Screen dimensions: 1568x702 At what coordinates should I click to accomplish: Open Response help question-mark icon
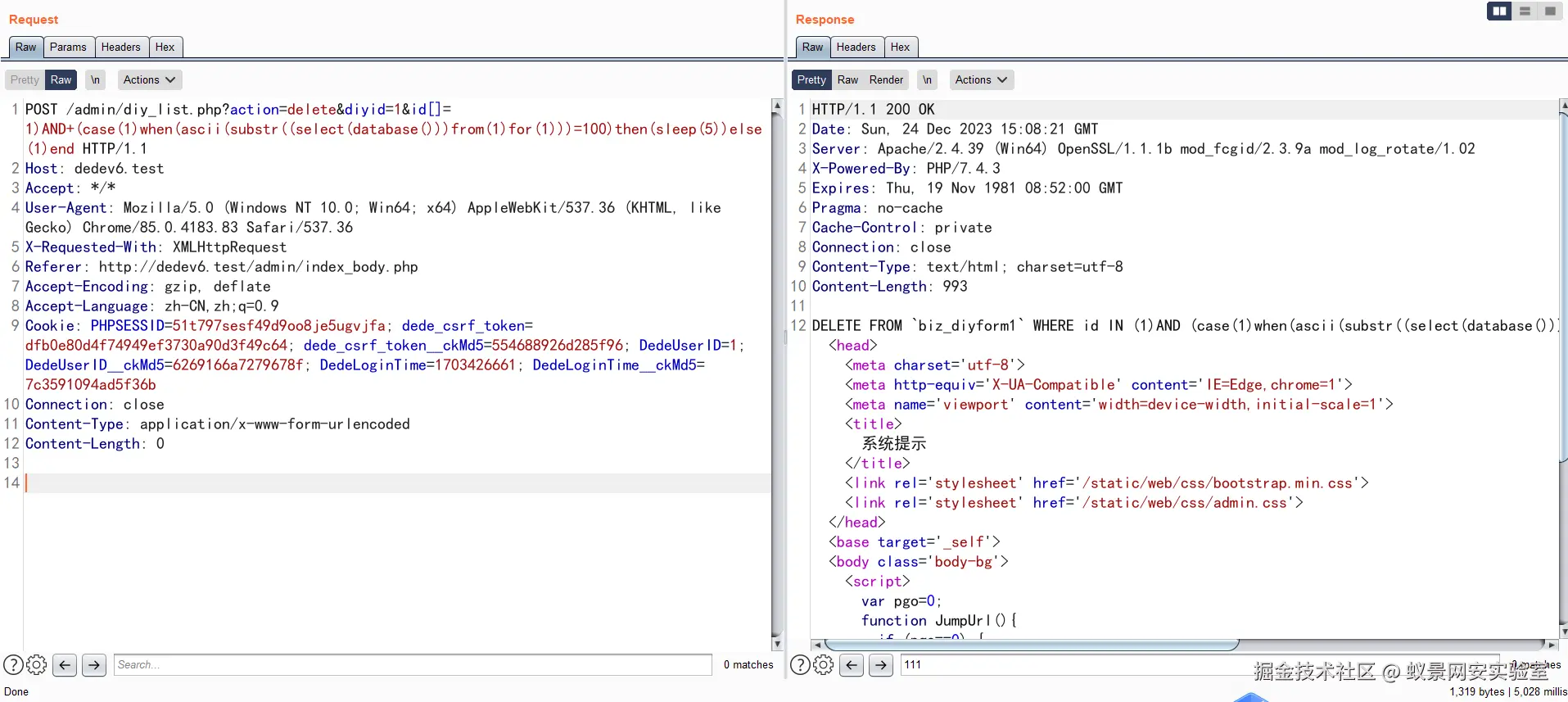[x=800, y=664]
